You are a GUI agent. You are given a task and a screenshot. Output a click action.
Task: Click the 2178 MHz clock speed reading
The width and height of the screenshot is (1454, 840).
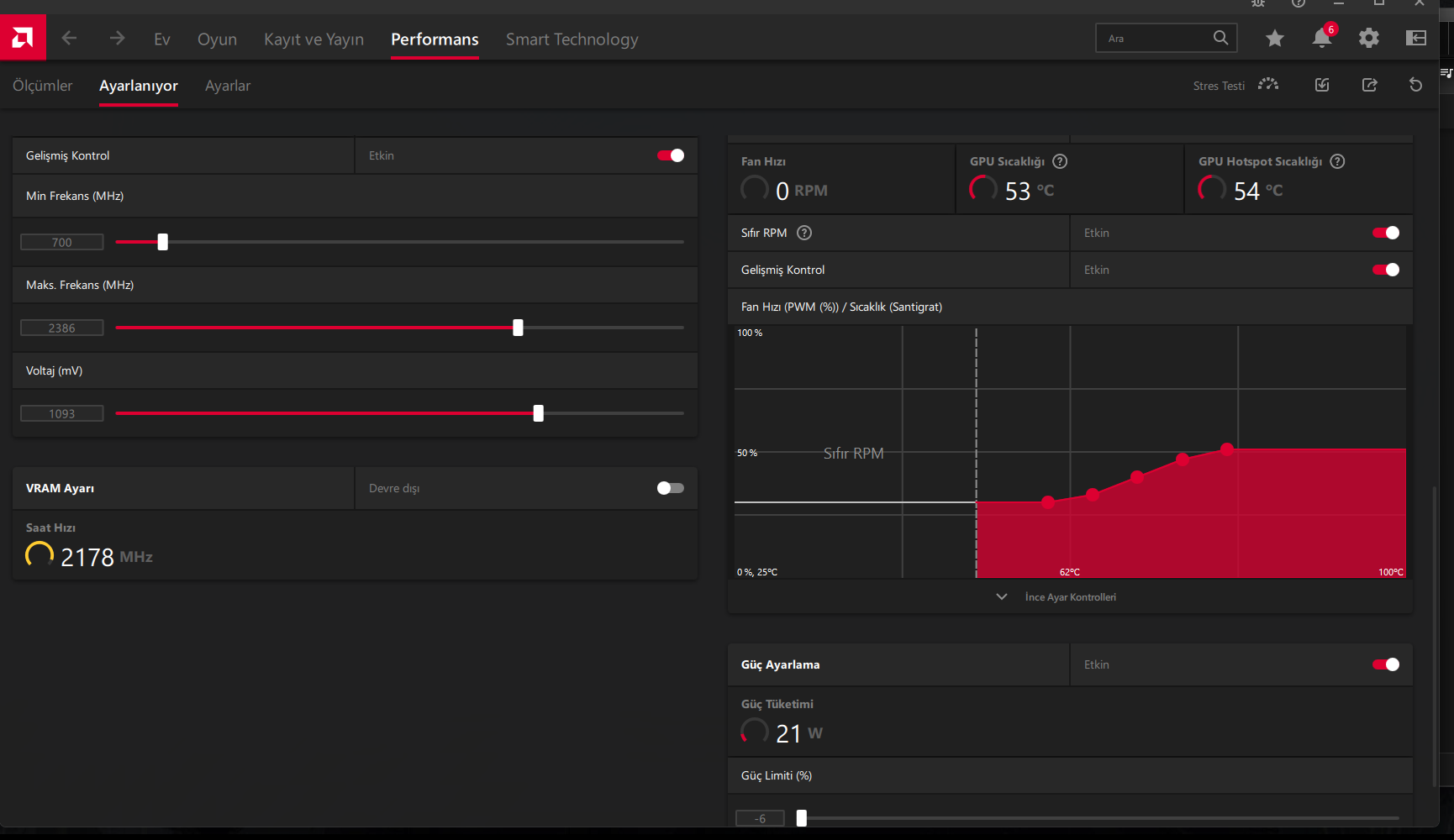pyautogui.click(x=107, y=557)
